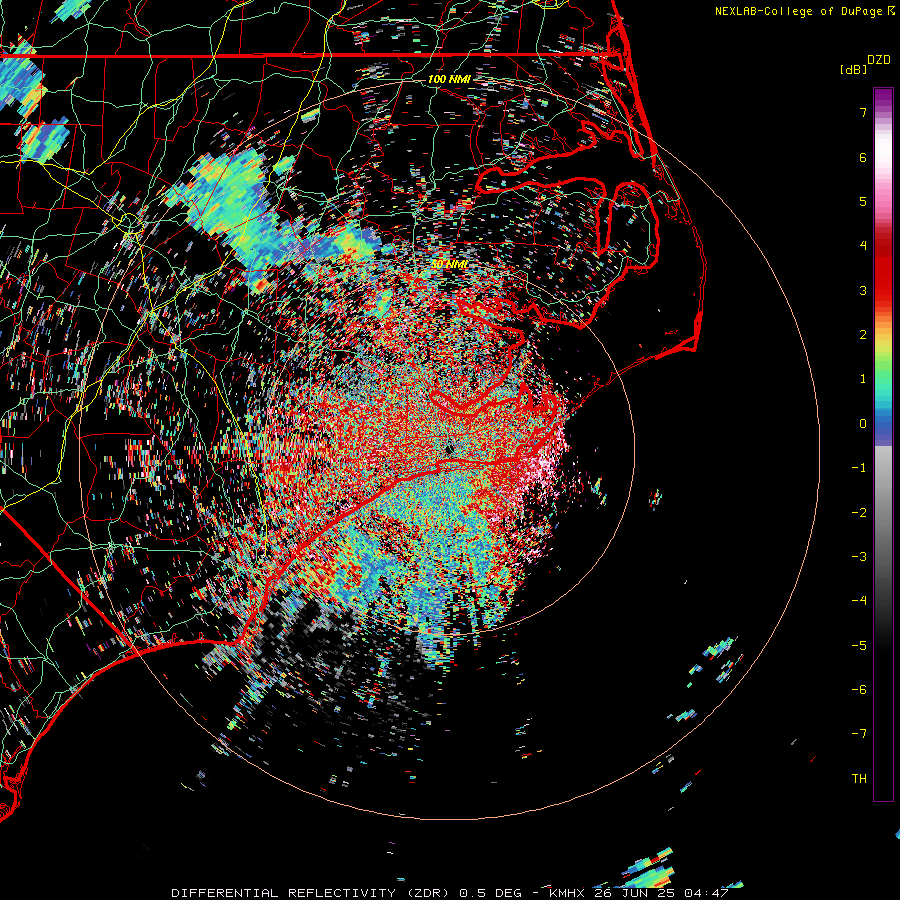Click the 3 value on the scale

863,290
